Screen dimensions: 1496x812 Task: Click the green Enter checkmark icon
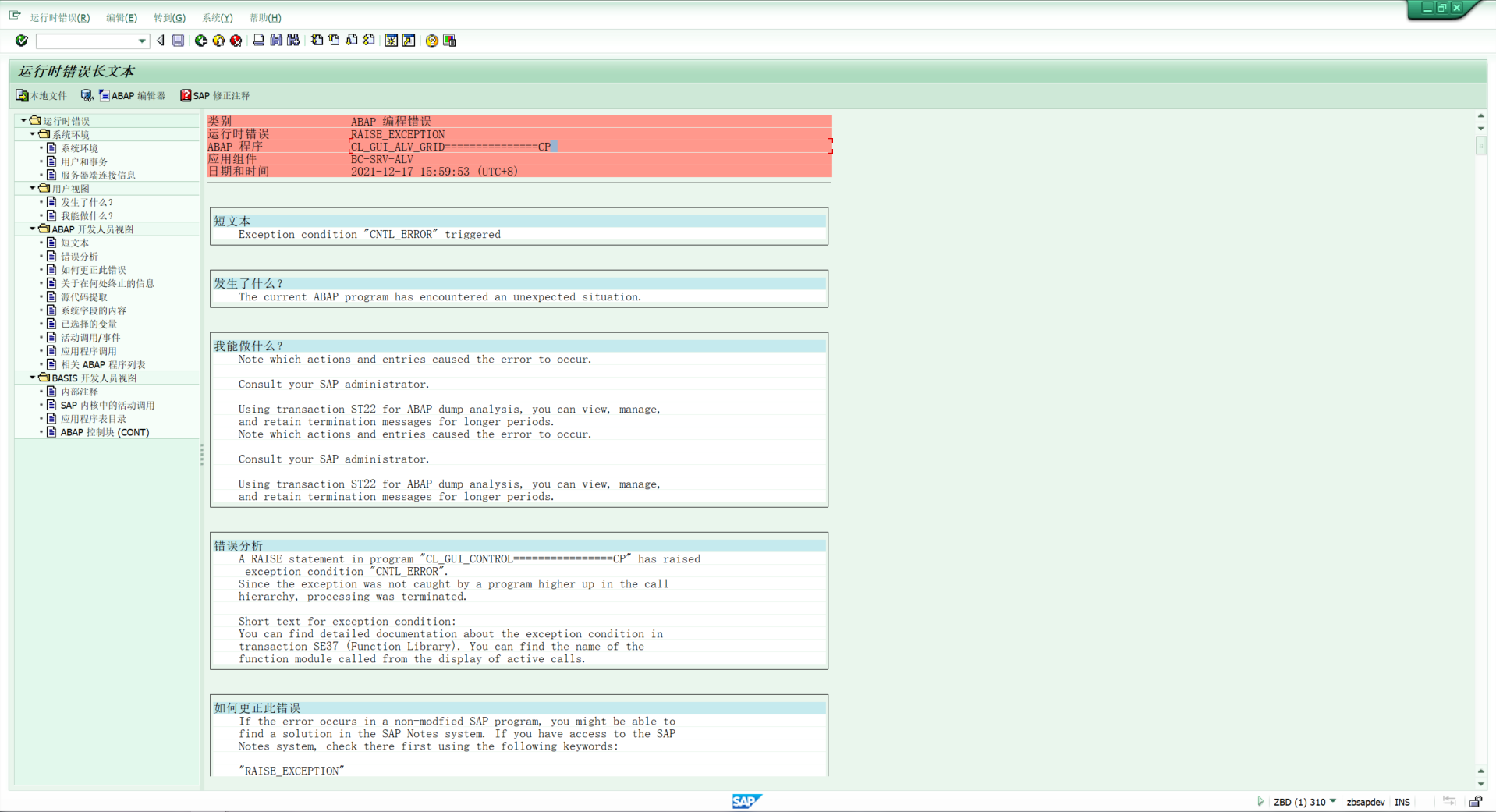(22, 41)
